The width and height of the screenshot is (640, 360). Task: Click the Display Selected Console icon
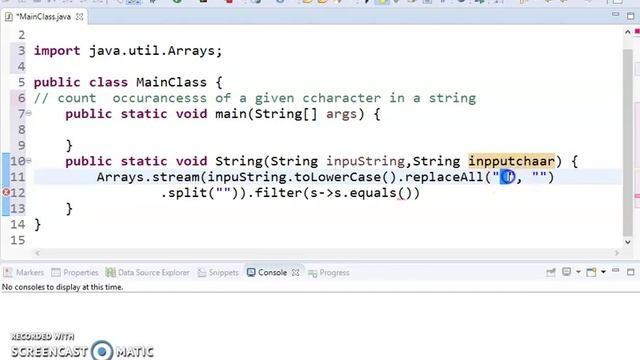(x=567, y=272)
